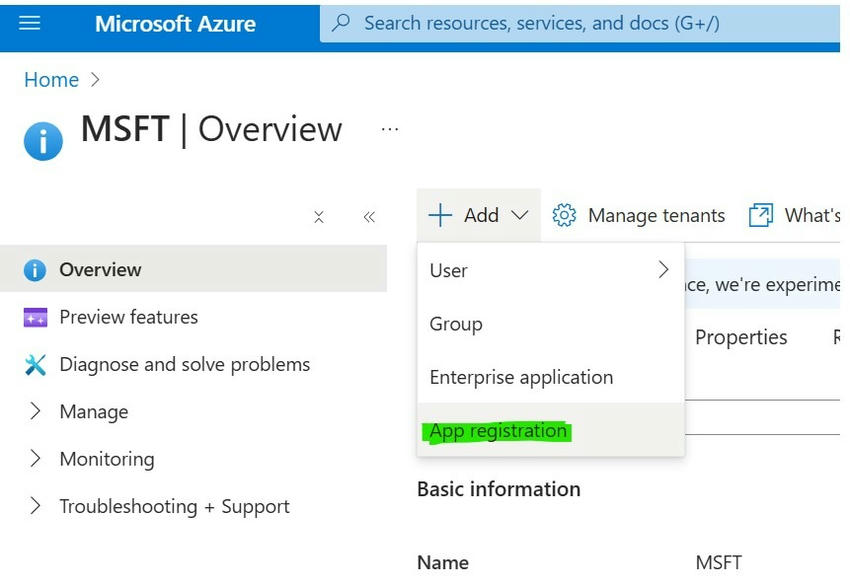The width and height of the screenshot is (850, 587).
Task: Choose Enterprise application from the menu
Action: pos(521,377)
